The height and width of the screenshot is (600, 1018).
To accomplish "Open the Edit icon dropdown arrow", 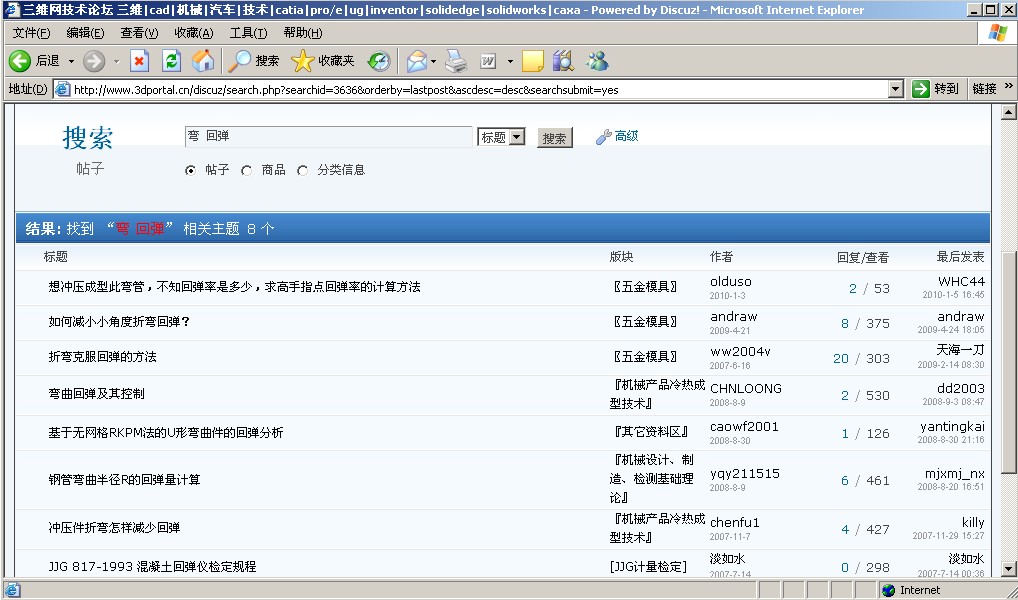I will coord(510,62).
